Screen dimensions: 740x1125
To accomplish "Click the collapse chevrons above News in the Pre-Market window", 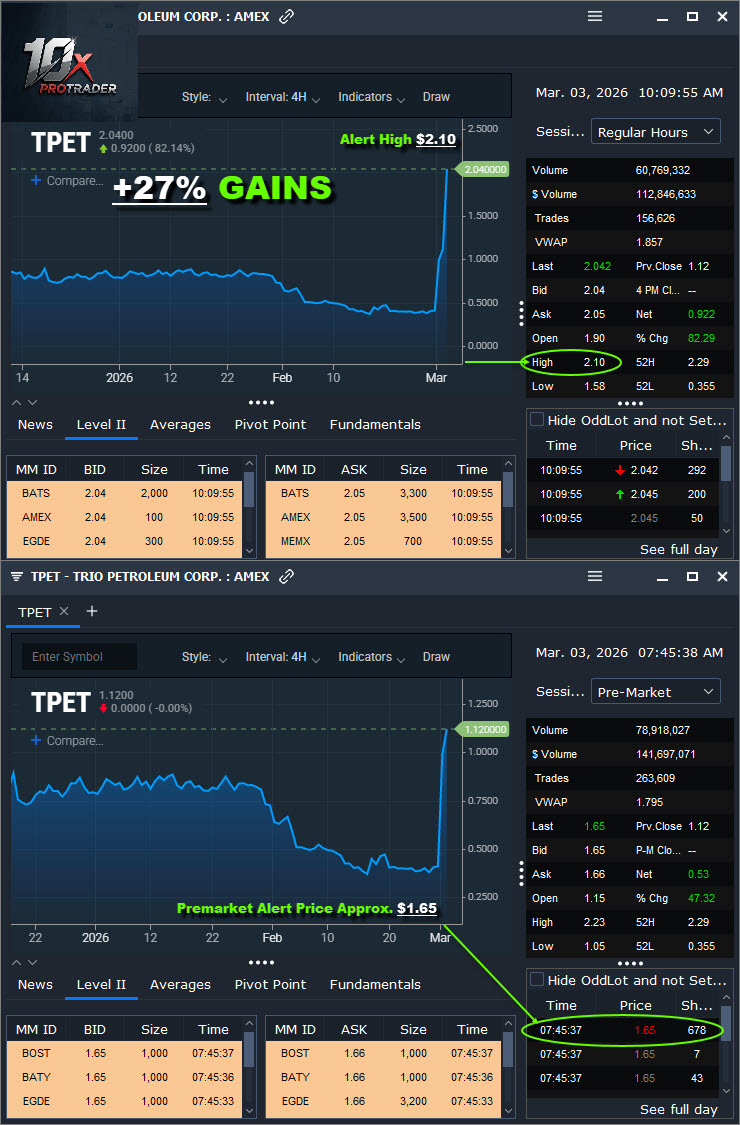I will tap(24, 962).
